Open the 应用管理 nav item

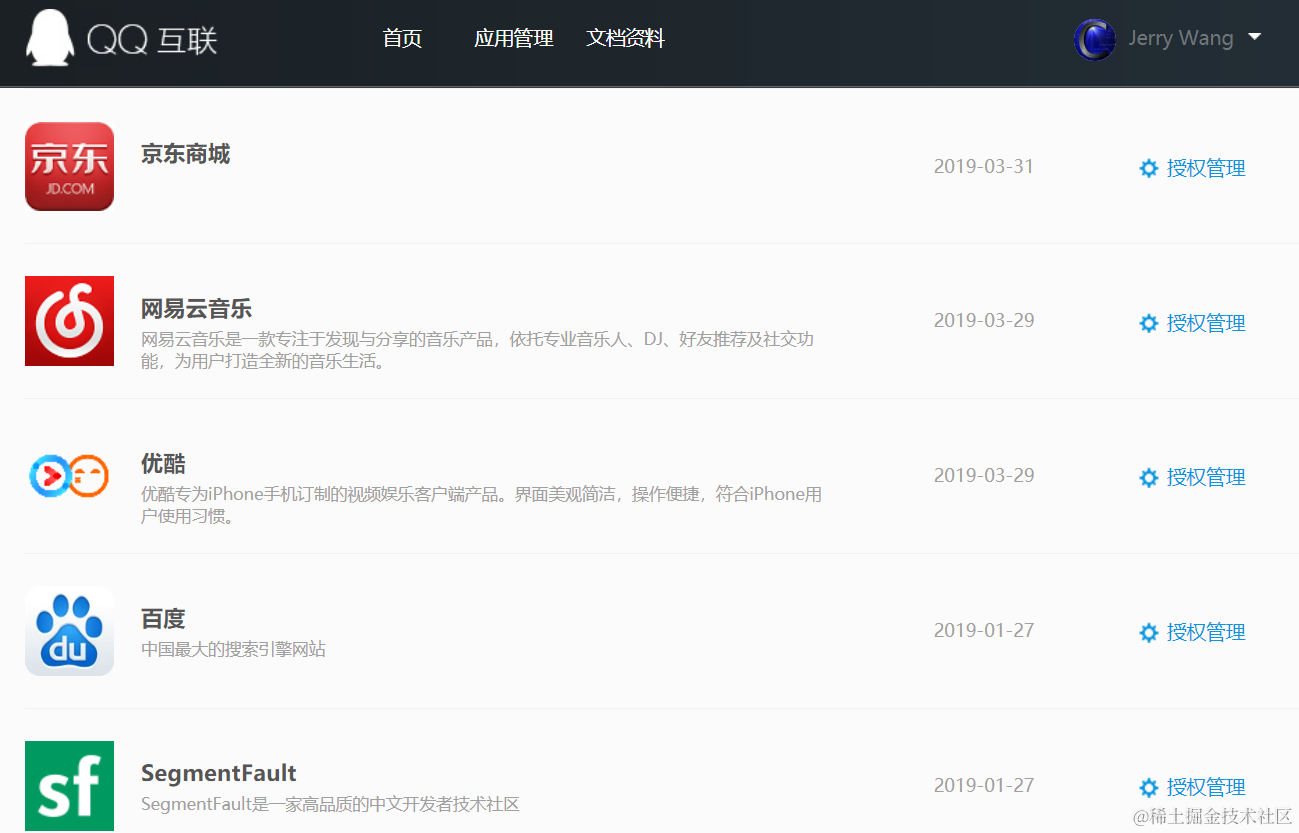click(x=514, y=38)
